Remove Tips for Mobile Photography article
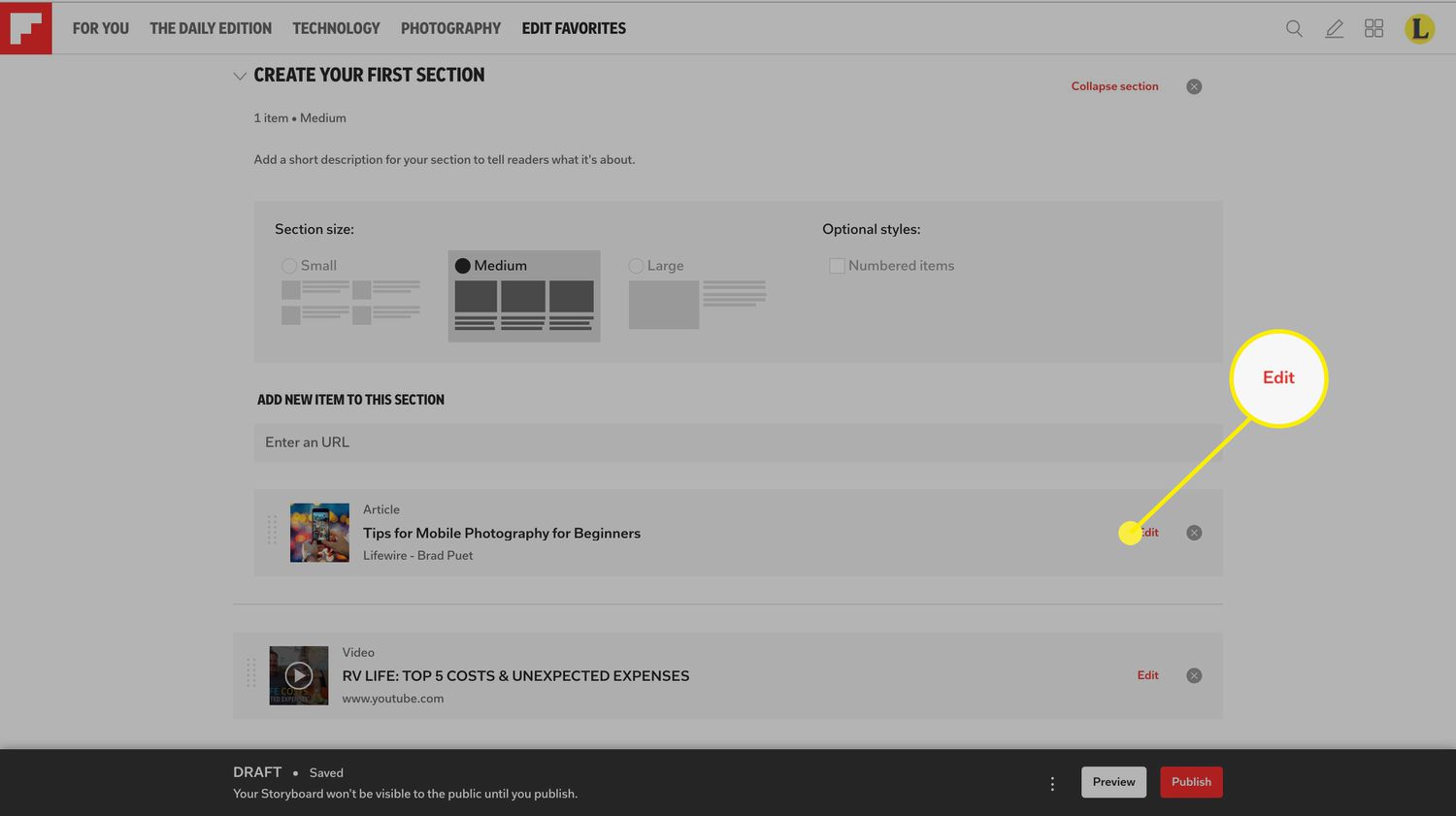The image size is (1456, 816). [x=1194, y=533]
